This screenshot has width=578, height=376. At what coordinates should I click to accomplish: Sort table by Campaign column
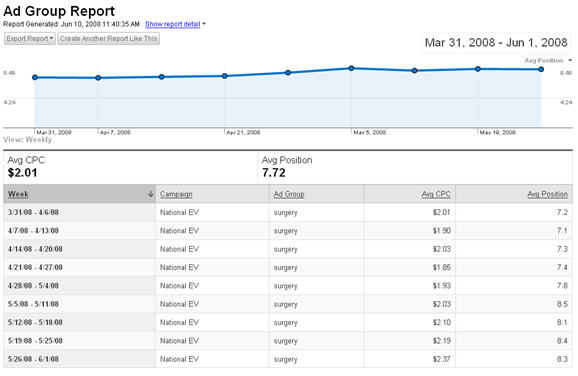pyautogui.click(x=176, y=194)
